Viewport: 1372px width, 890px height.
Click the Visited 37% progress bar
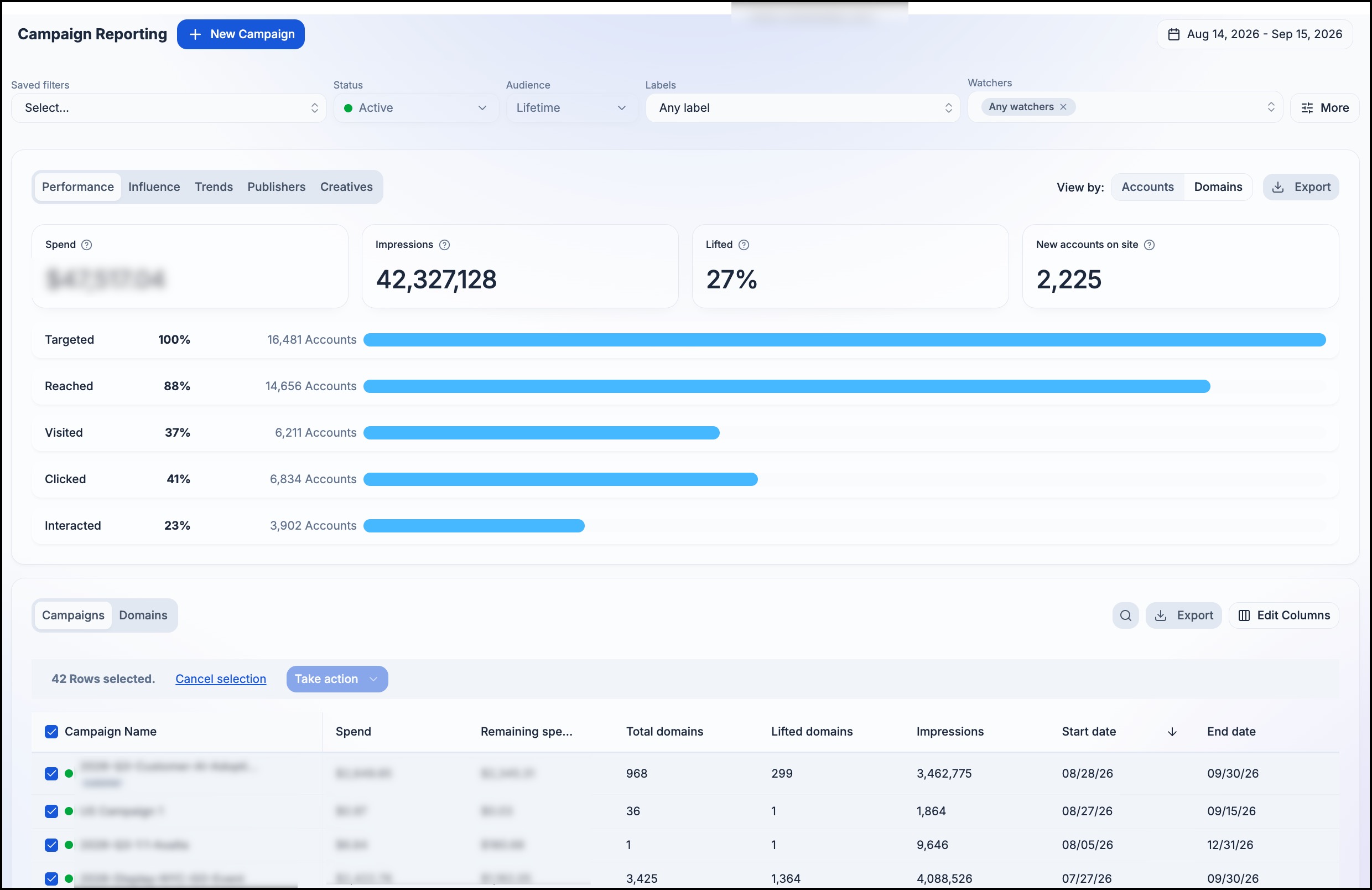[x=541, y=433]
